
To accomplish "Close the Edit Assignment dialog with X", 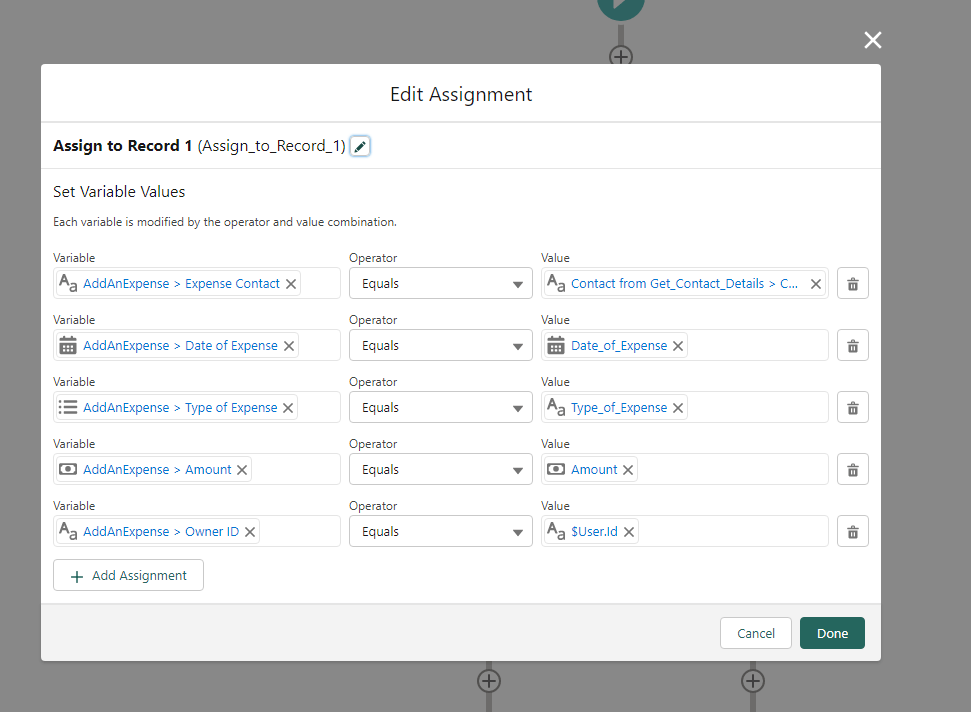I will (x=873, y=40).
